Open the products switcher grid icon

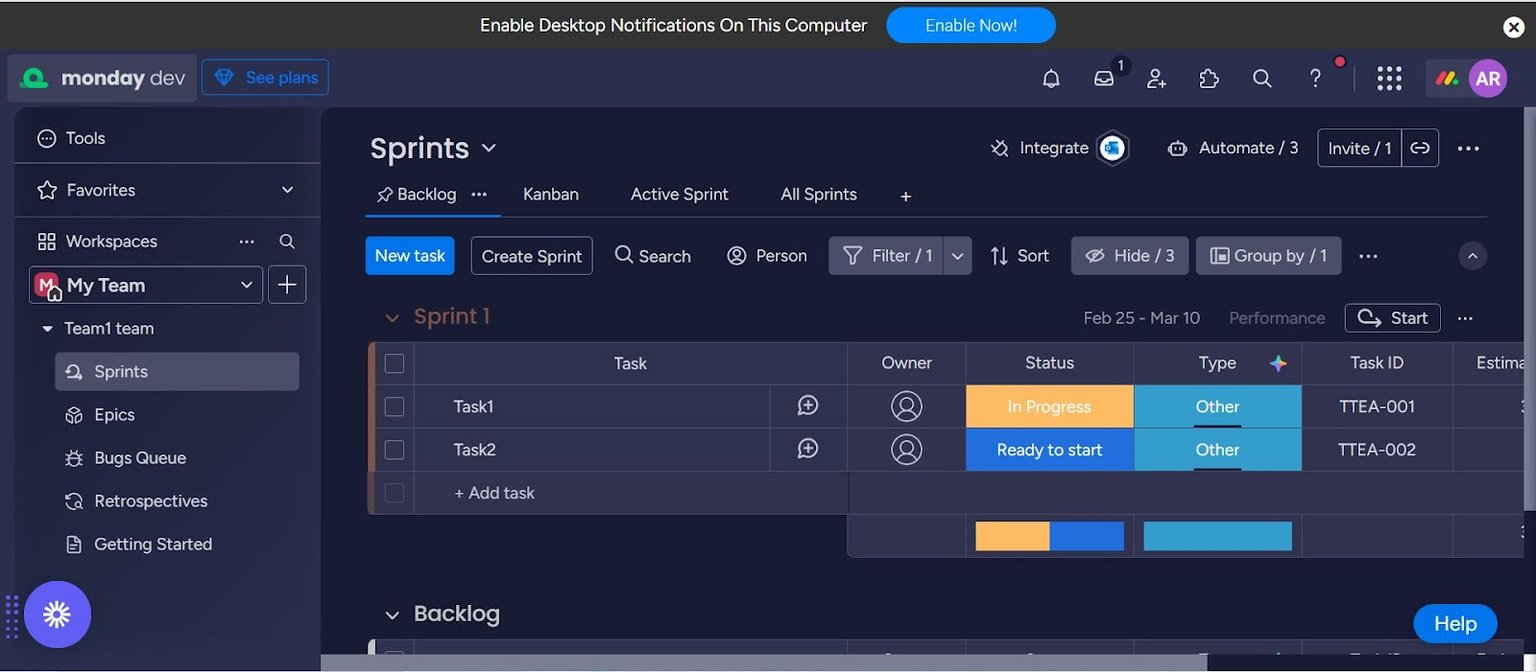point(1389,78)
